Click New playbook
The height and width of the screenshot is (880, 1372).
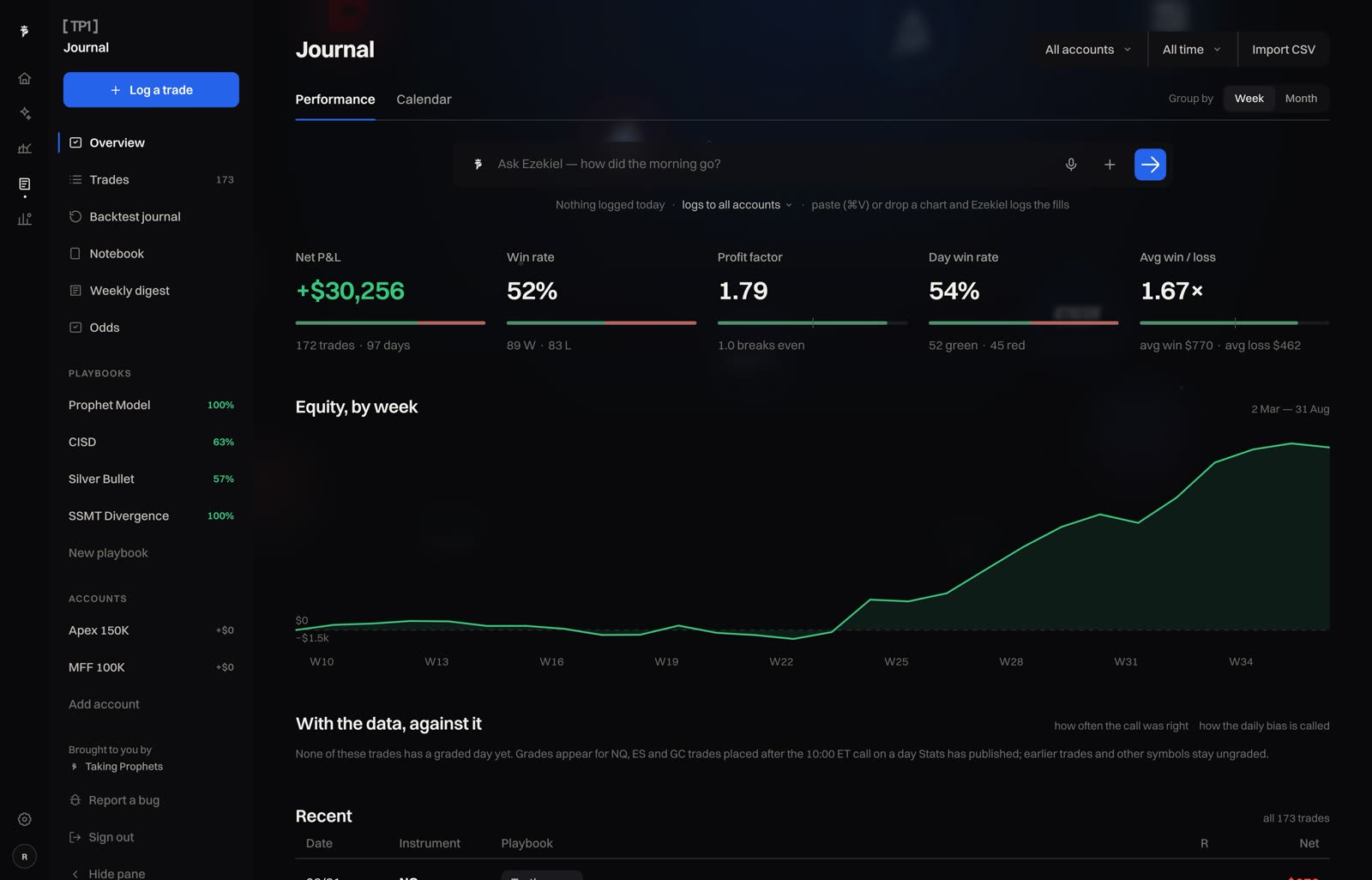(x=108, y=552)
